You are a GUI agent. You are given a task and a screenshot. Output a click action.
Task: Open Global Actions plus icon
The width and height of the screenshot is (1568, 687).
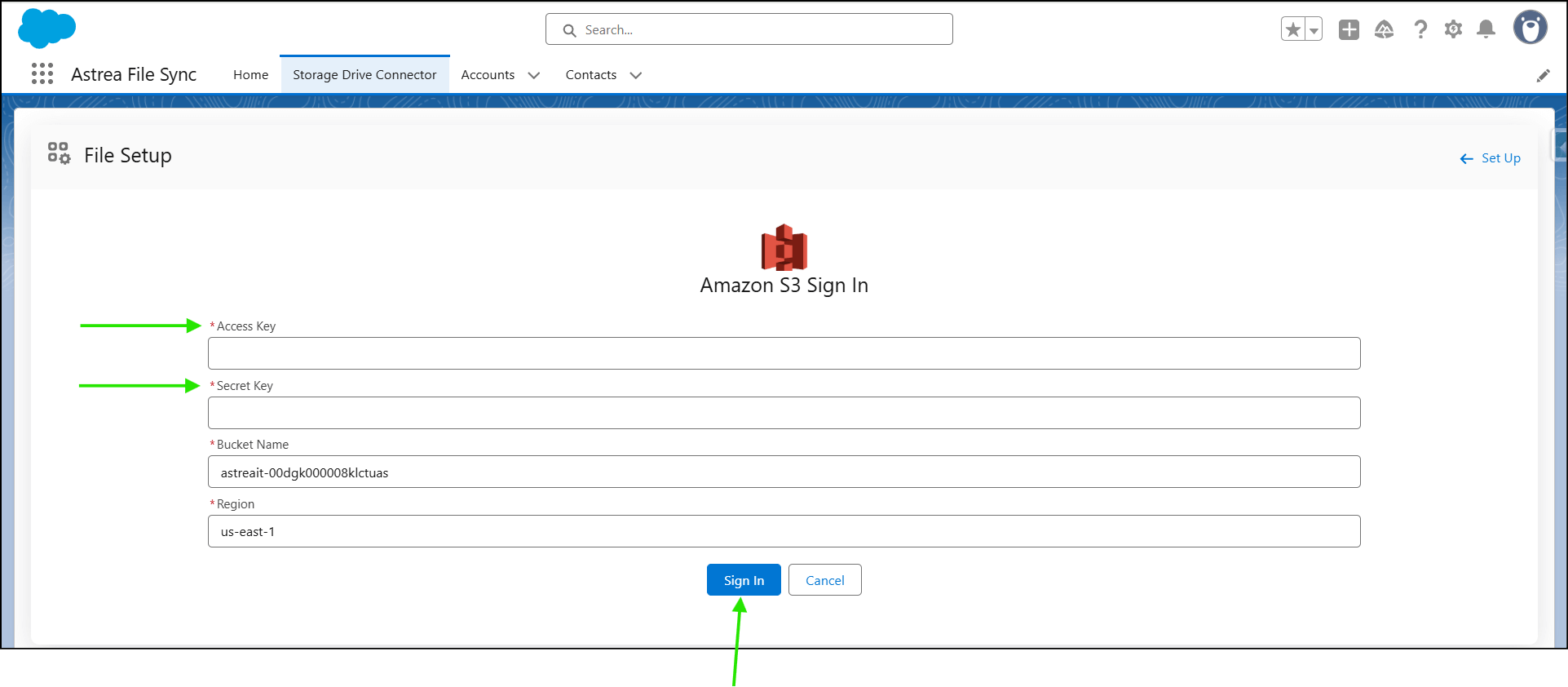1349,30
